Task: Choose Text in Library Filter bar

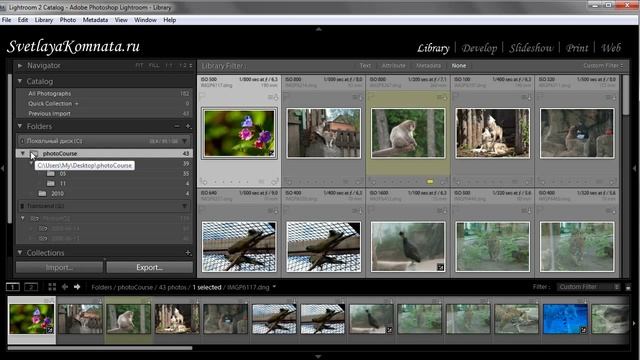Action: tap(365, 66)
